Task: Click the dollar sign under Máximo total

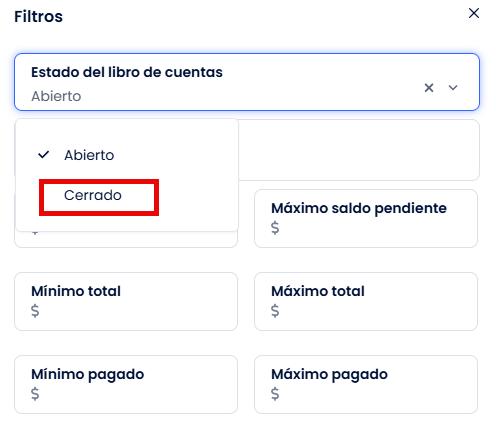Action: (x=275, y=311)
